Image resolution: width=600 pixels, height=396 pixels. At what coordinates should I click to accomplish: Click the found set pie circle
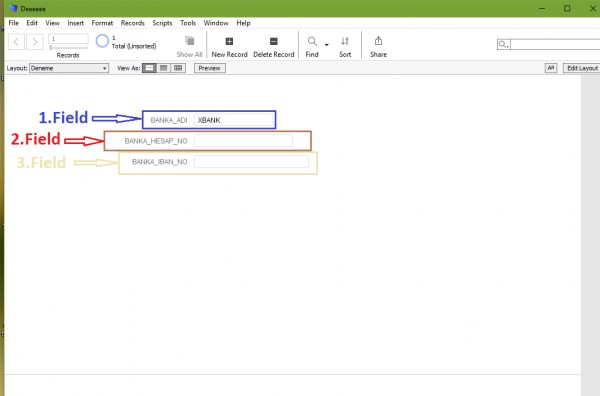102,41
